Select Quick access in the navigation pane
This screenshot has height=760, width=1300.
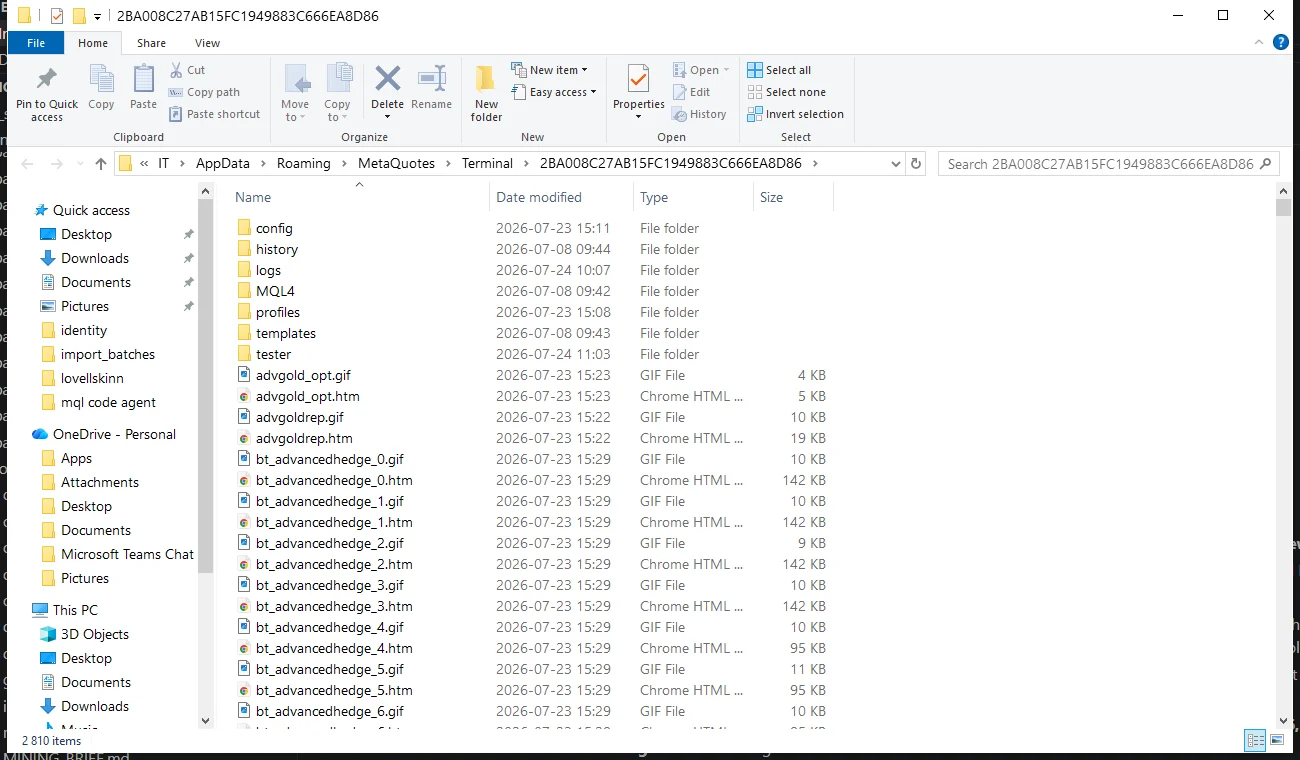(91, 210)
